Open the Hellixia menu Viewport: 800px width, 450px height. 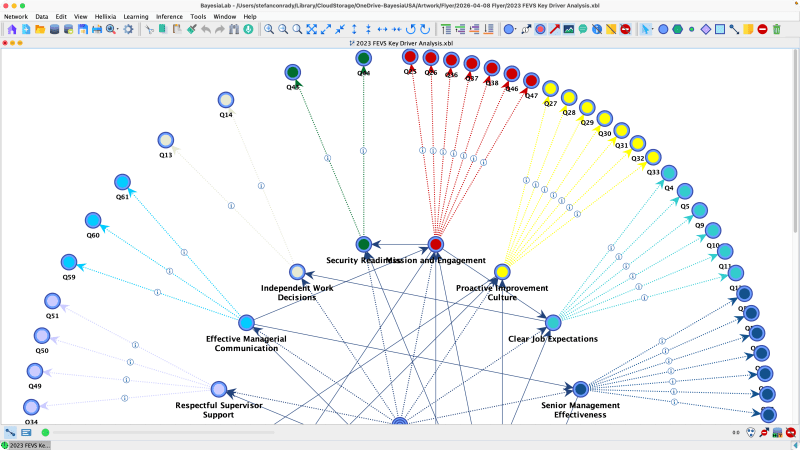click(105, 16)
